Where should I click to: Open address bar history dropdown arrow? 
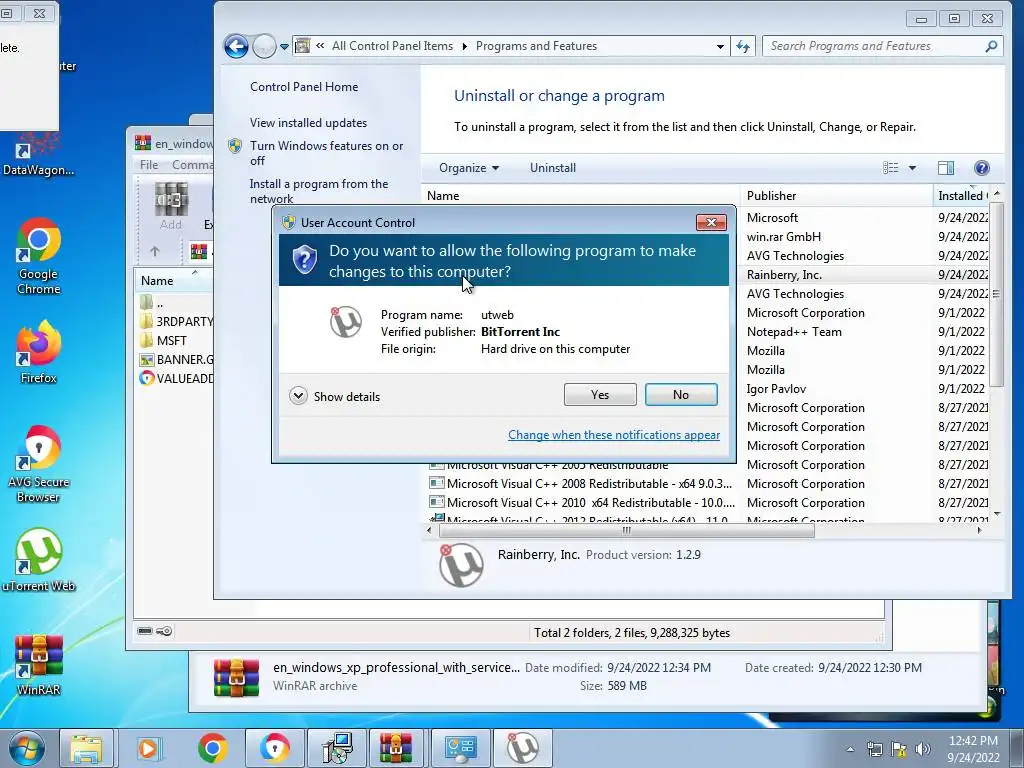point(720,46)
